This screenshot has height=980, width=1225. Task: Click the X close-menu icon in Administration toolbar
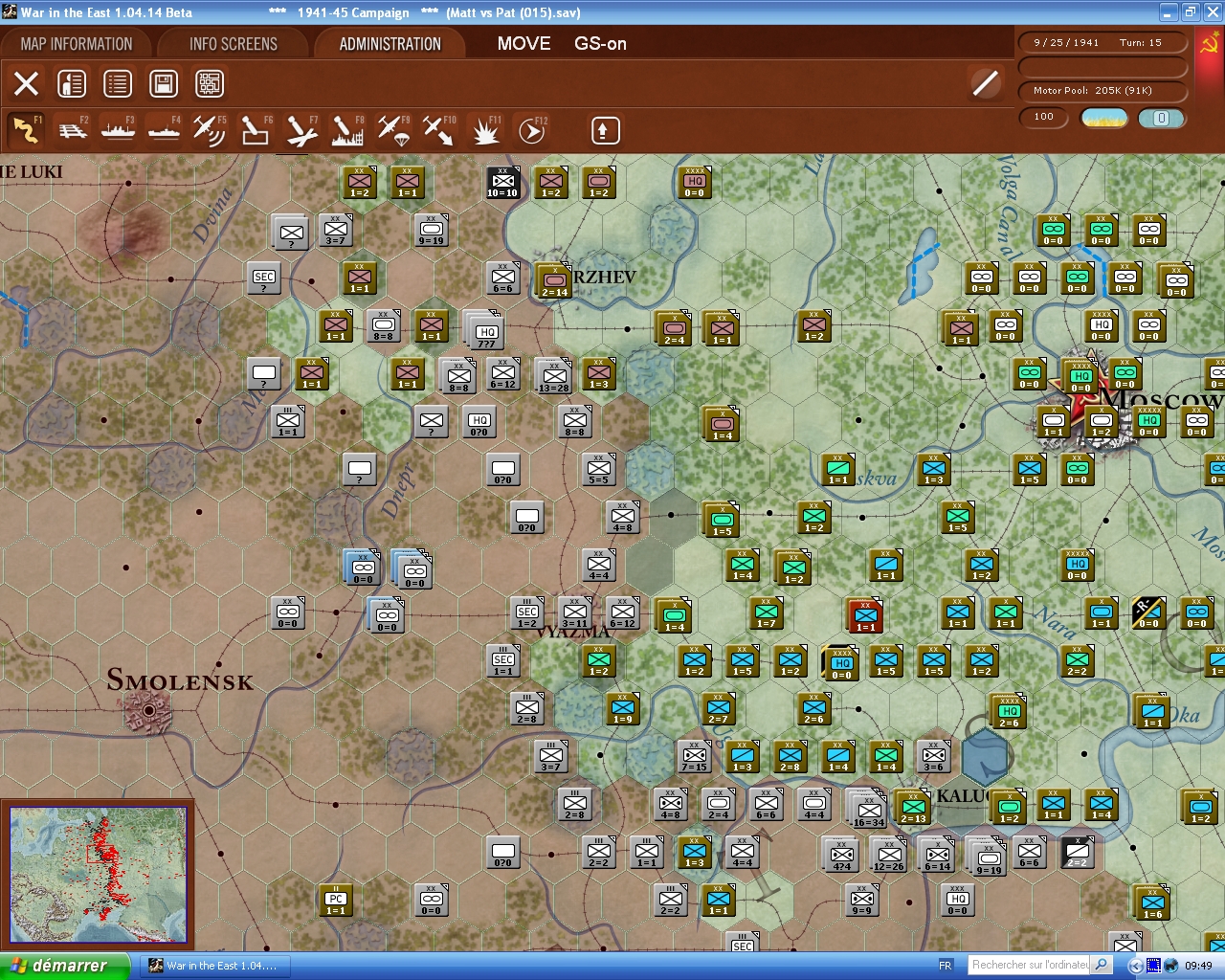(27, 83)
